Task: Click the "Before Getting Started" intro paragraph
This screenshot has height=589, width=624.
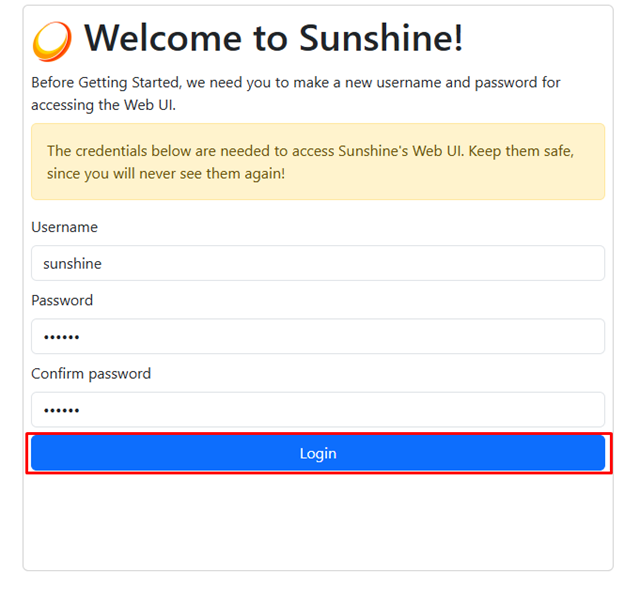Action: [x=296, y=94]
